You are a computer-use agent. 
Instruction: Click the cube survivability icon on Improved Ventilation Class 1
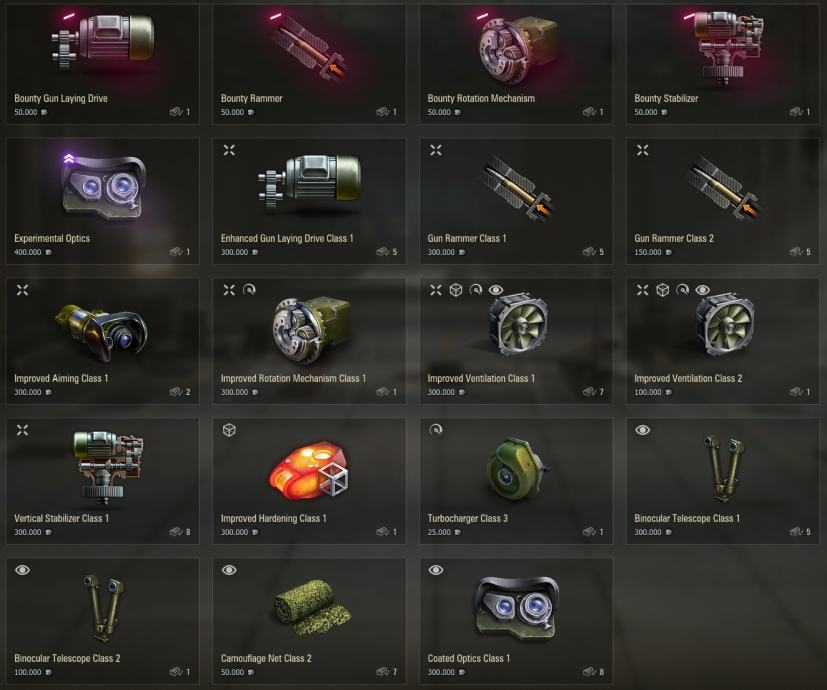(456, 290)
